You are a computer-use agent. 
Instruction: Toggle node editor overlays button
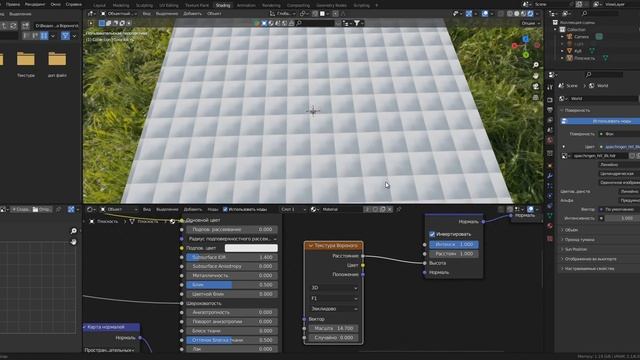tap(530, 209)
